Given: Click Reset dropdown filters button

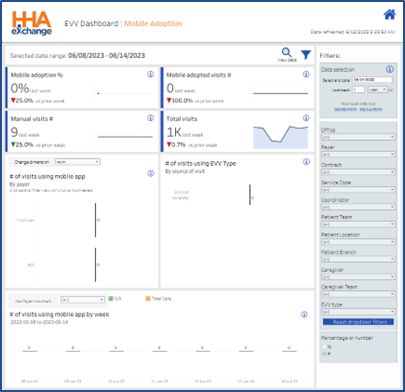Looking at the screenshot, I should 358,322.
